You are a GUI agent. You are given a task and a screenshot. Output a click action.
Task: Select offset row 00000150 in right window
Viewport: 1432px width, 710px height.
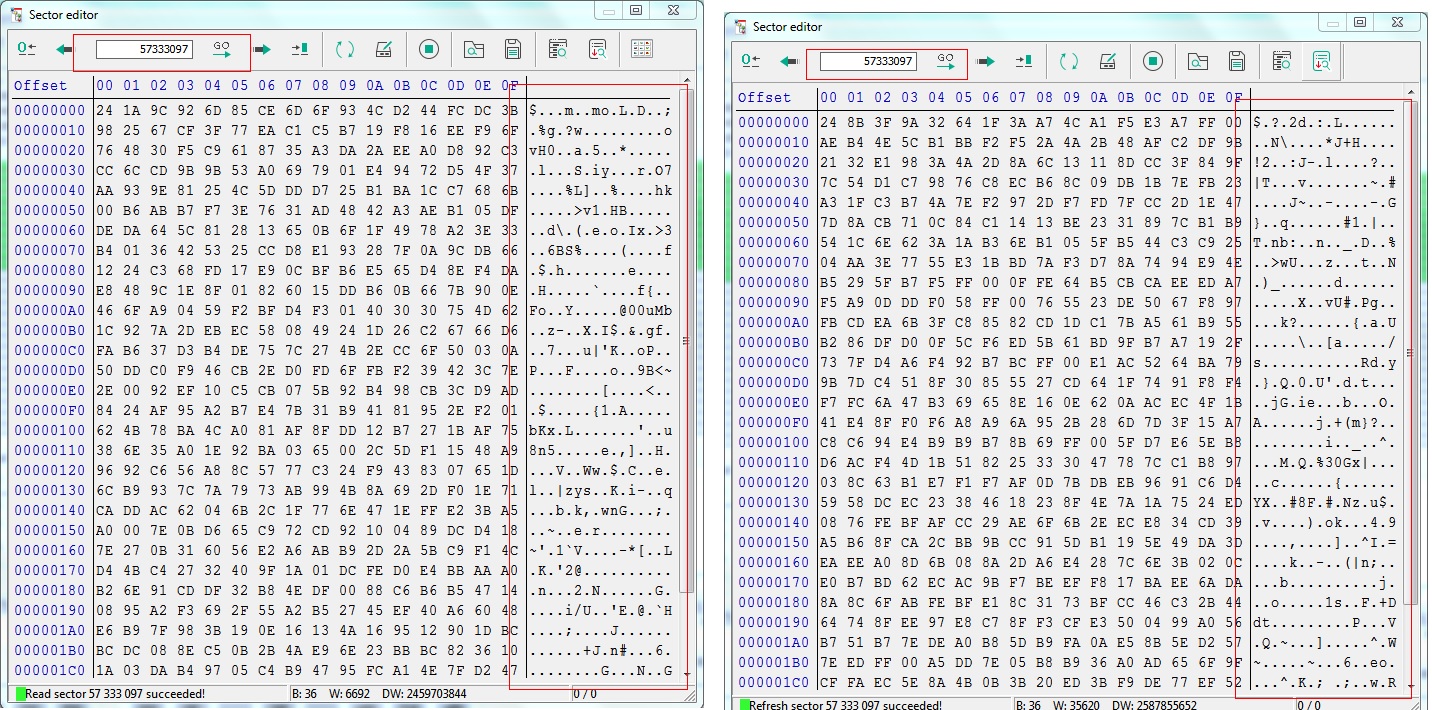[774, 541]
